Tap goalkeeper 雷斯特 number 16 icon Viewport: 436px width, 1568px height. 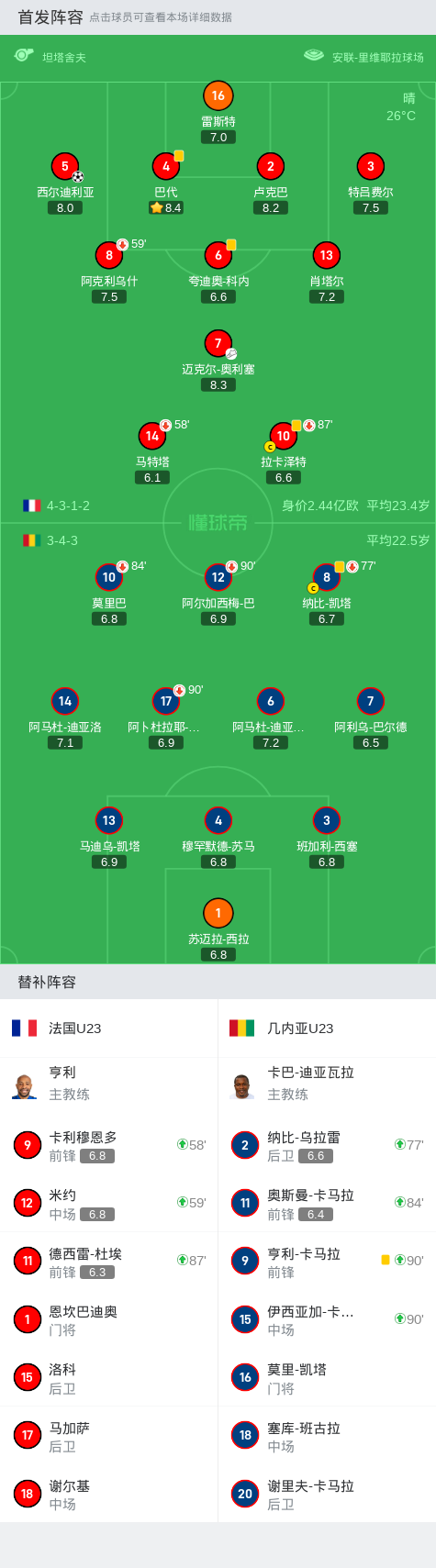pos(218,95)
